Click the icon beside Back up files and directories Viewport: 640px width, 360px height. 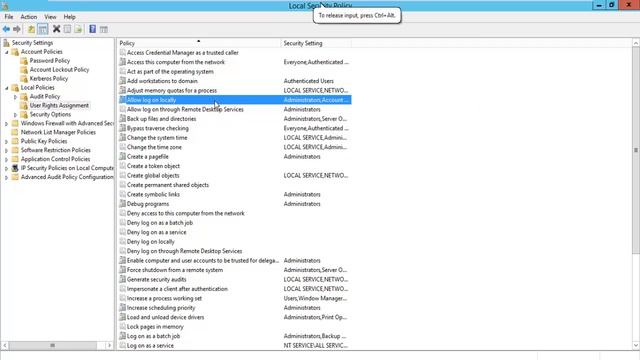tap(122, 119)
